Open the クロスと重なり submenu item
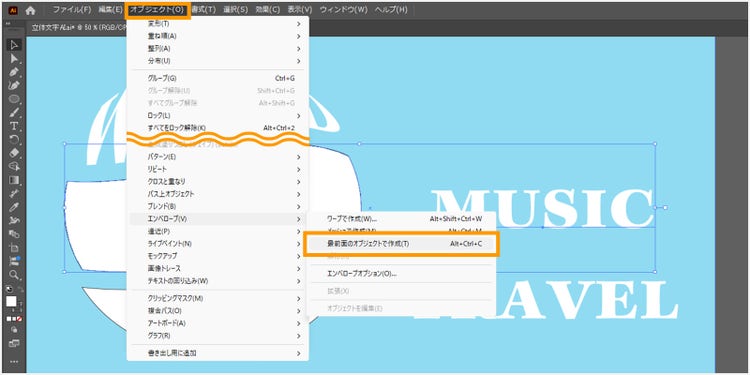 click(x=218, y=182)
